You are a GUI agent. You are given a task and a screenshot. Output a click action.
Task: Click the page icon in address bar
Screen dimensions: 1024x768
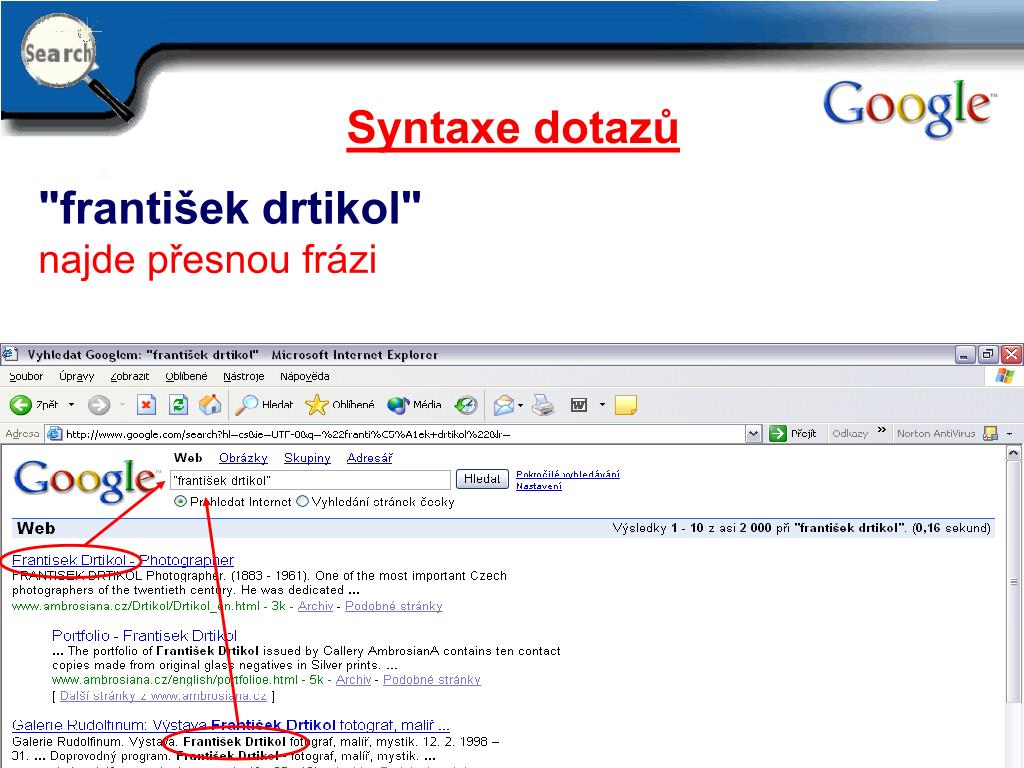pyautogui.click(x=56, y=434)
